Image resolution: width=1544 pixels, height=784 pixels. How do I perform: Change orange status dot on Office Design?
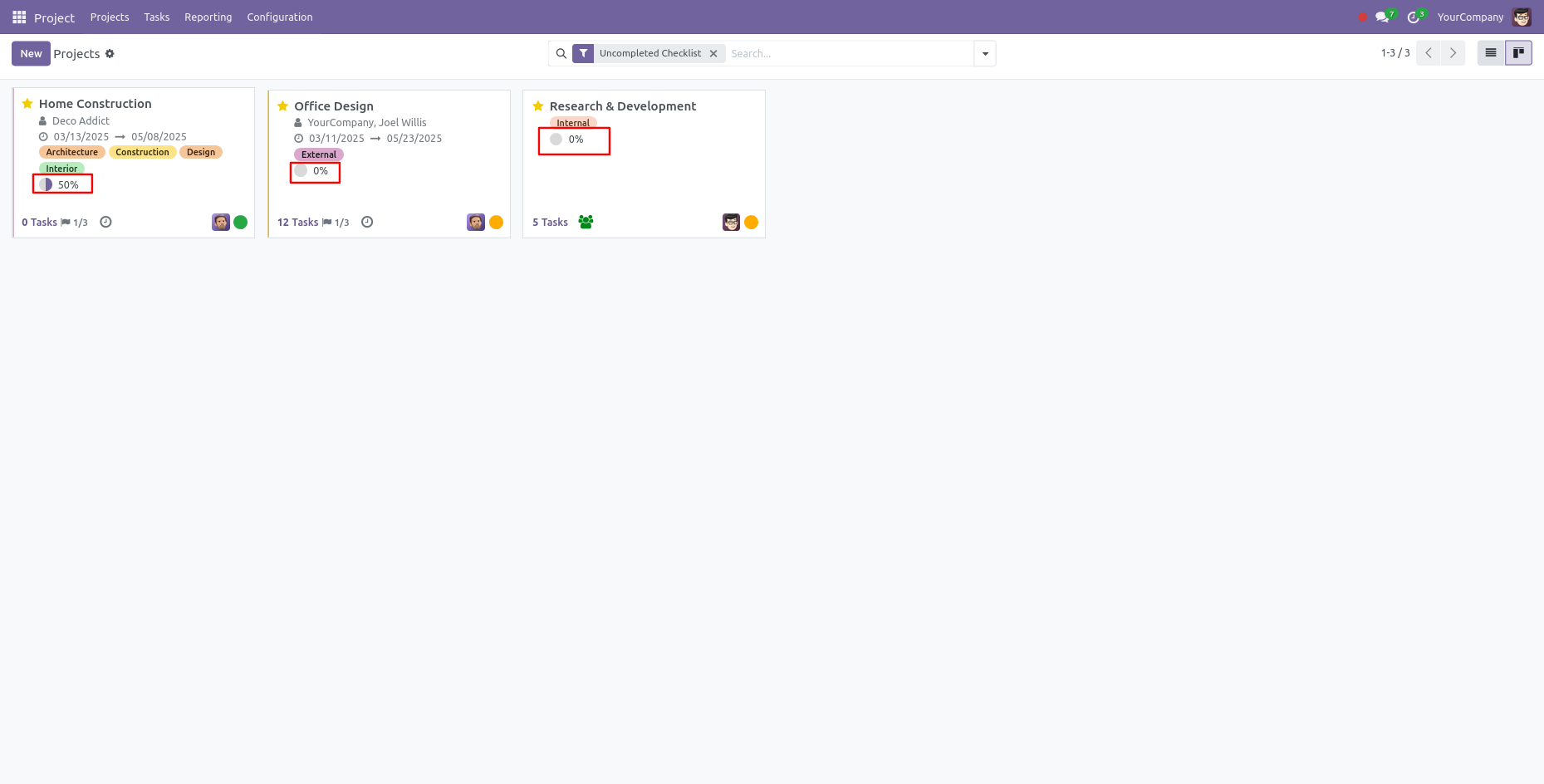point(496,222)
